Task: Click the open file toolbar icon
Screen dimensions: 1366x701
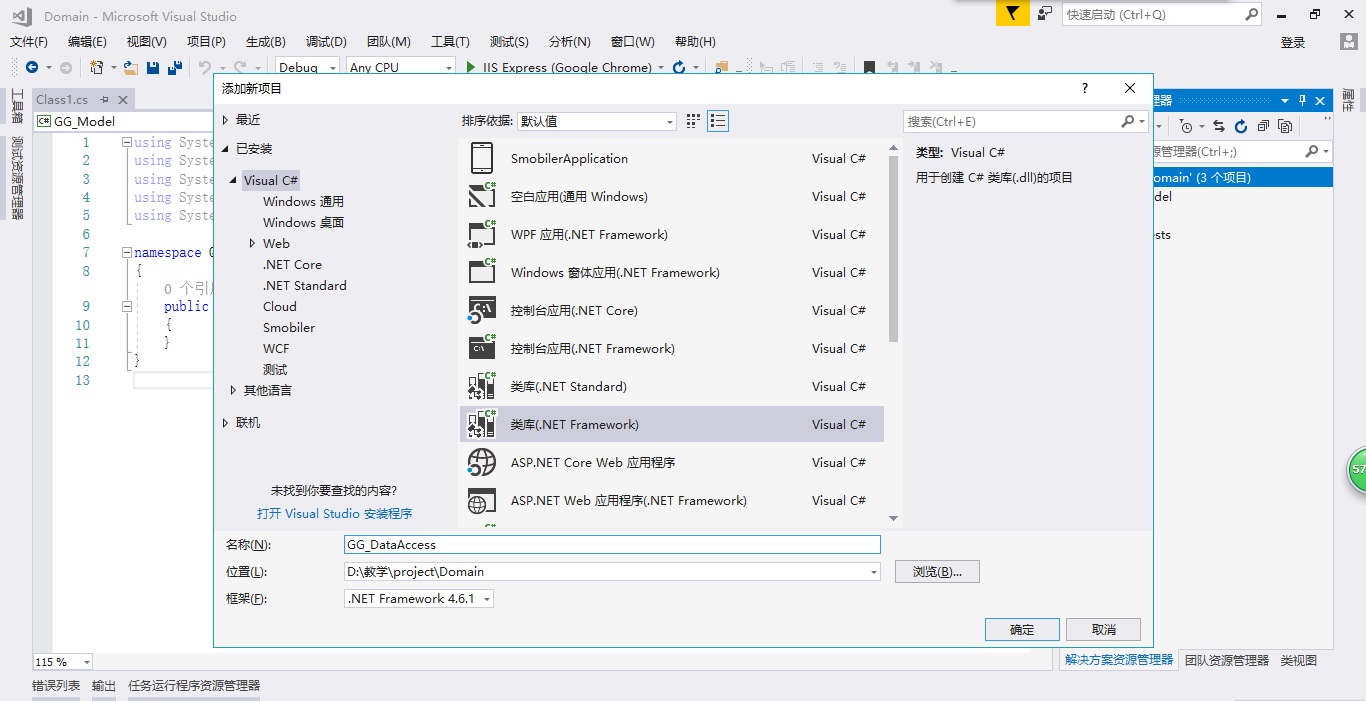Action: pos(130,67)
